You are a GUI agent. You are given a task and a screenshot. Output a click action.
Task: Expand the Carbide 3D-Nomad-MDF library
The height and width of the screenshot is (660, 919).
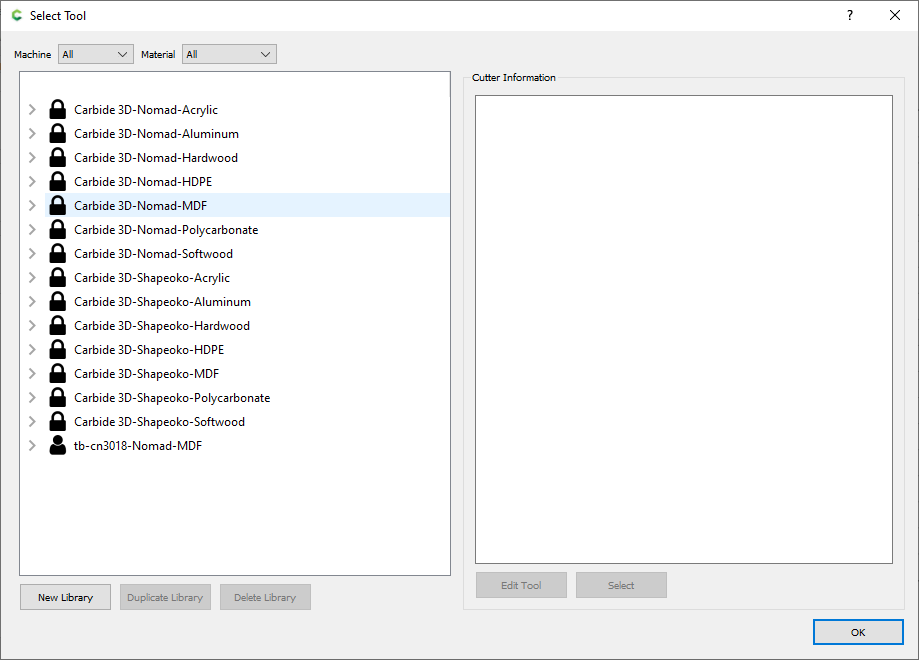coord(31,205)
